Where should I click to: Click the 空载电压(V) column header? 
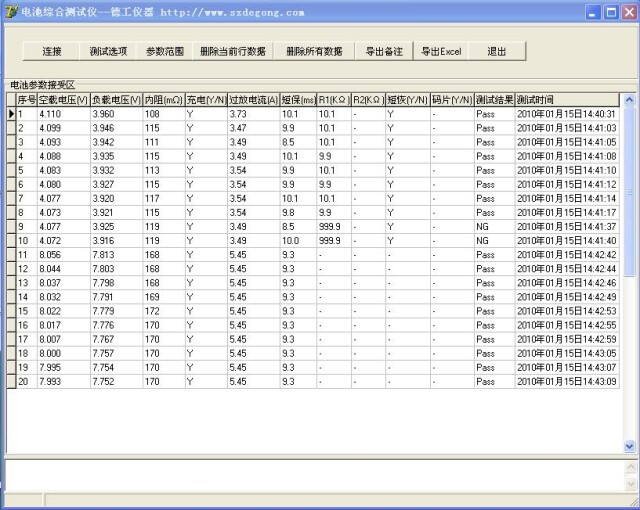coord(64,100)
